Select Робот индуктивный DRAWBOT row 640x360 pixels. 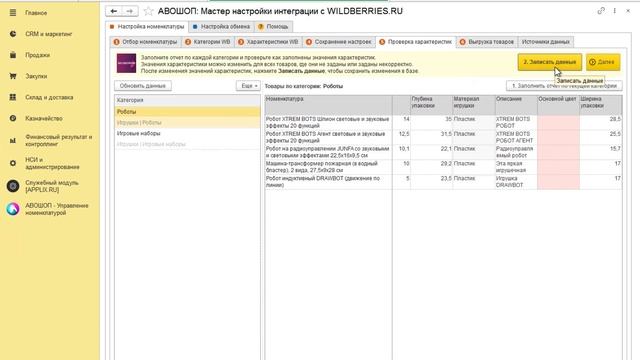[328, 182]
